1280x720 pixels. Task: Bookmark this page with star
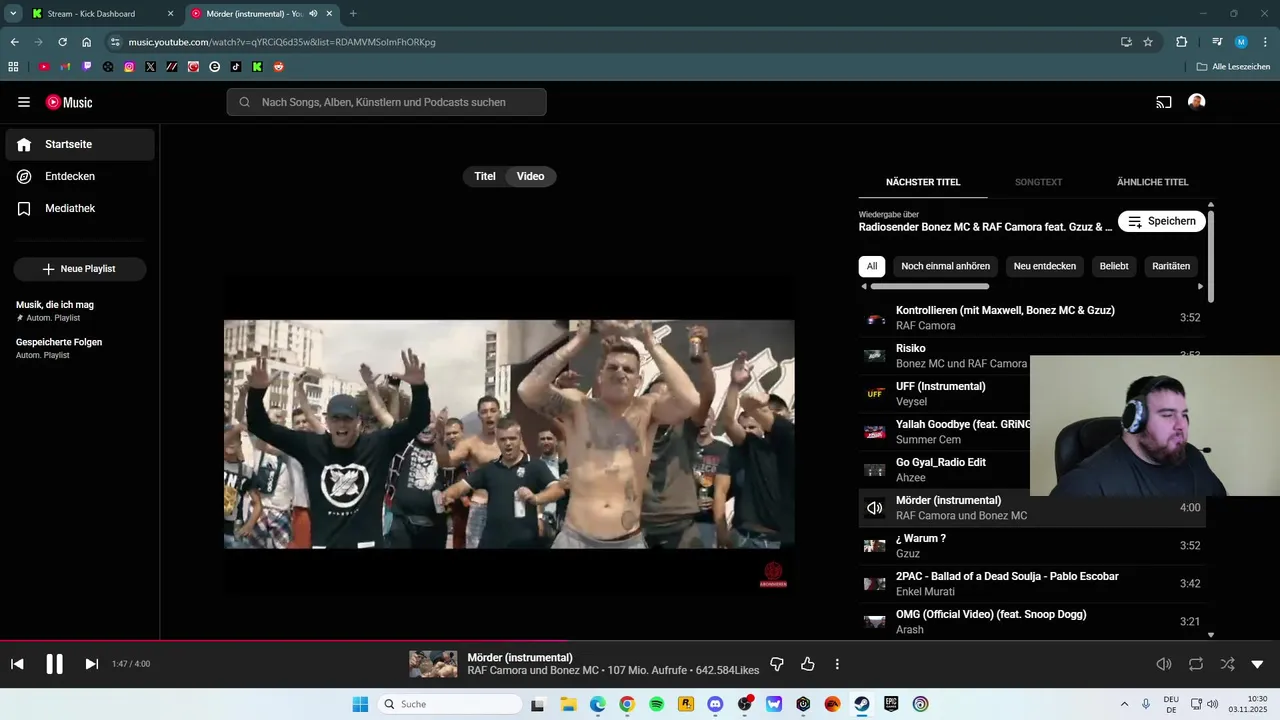1148,42
